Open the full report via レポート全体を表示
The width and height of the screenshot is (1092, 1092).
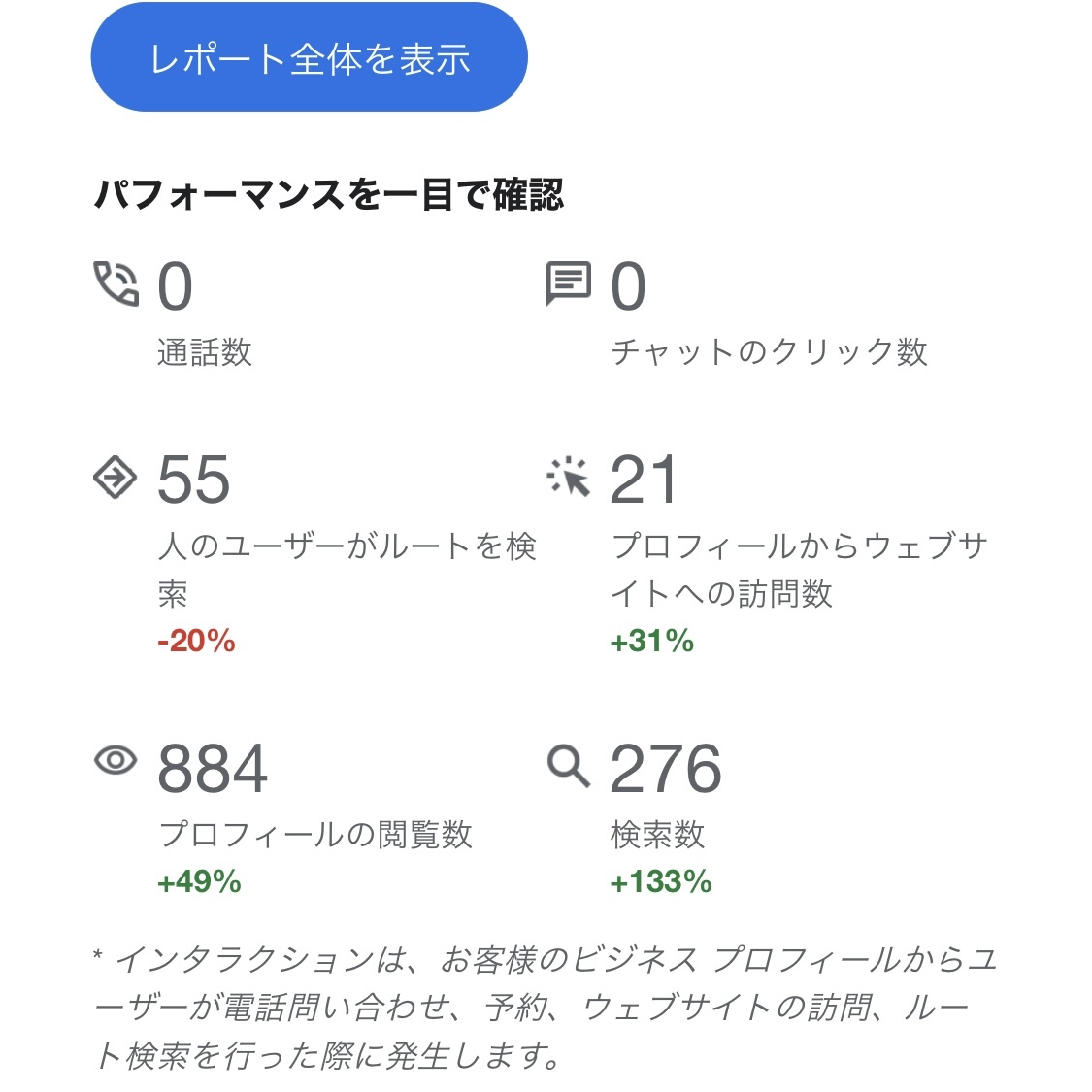(x=309, y=57)
